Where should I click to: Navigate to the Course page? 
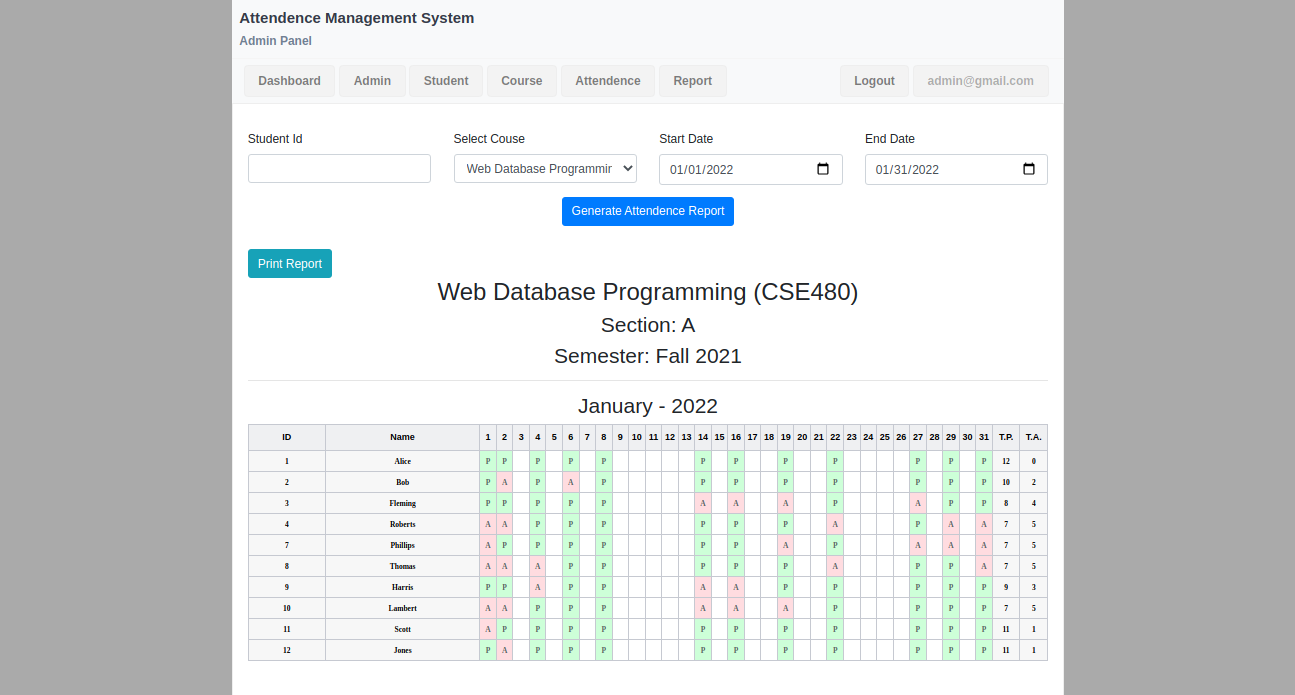tap(522, 81)
